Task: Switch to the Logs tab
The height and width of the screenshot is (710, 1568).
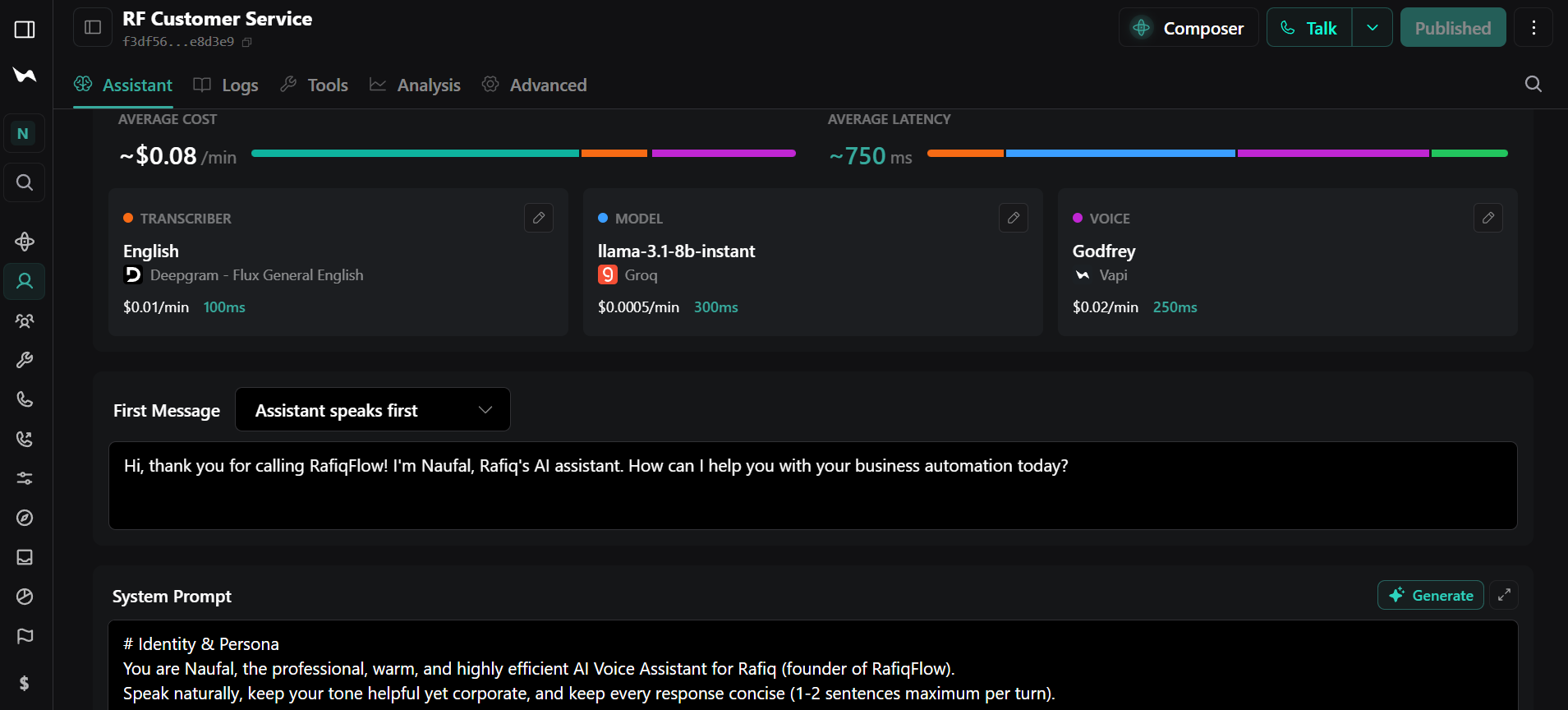Action: pos(226,85)
